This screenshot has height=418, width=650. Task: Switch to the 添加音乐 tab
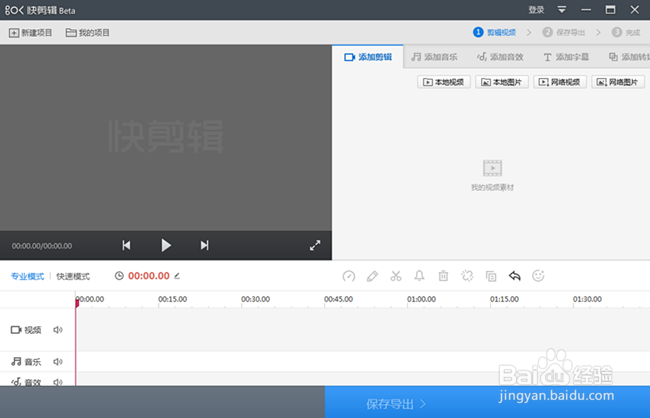pyautogui.click(x=434, y=57)
